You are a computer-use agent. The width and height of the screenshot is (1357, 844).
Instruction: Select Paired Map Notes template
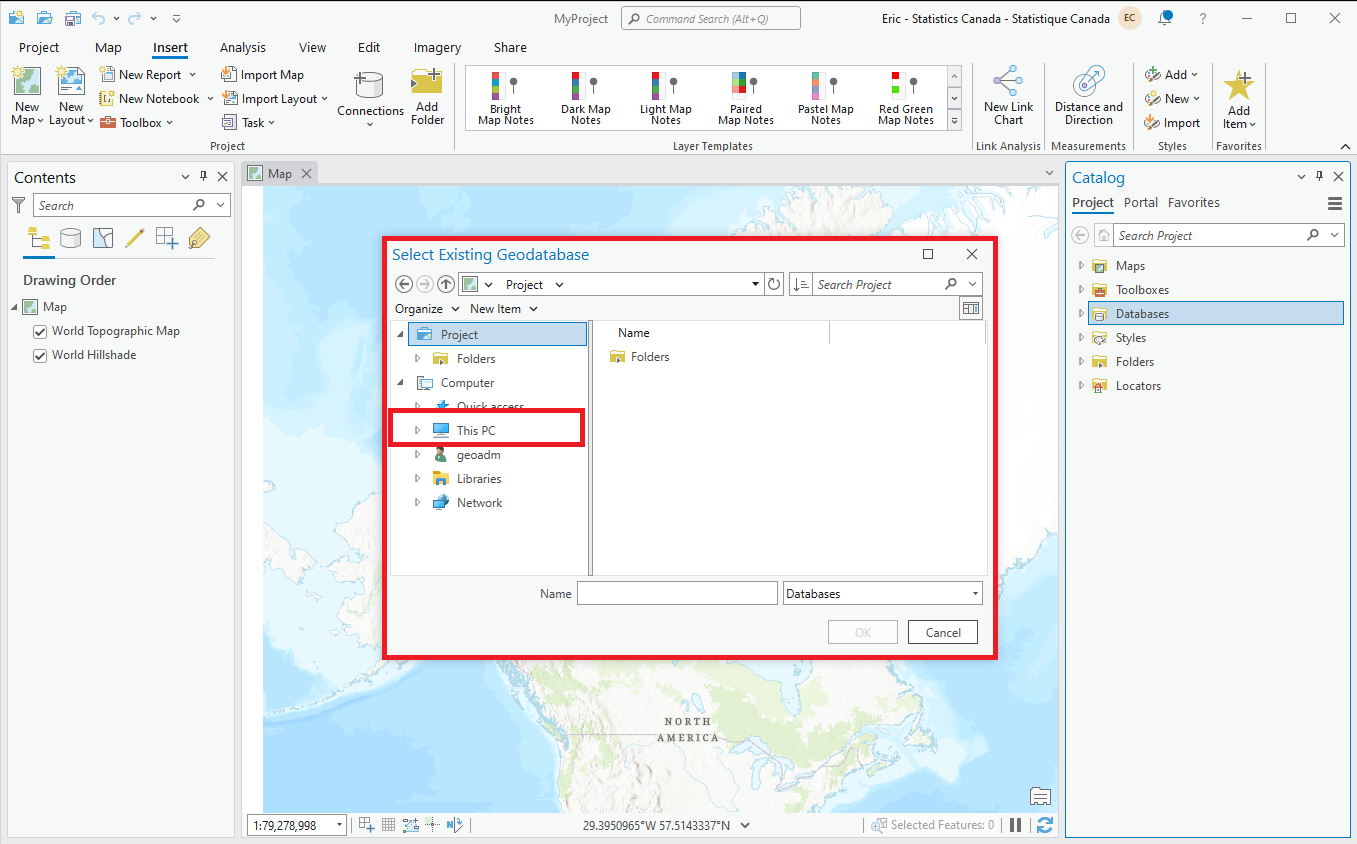pyautogui.click(x=746, y=99)
